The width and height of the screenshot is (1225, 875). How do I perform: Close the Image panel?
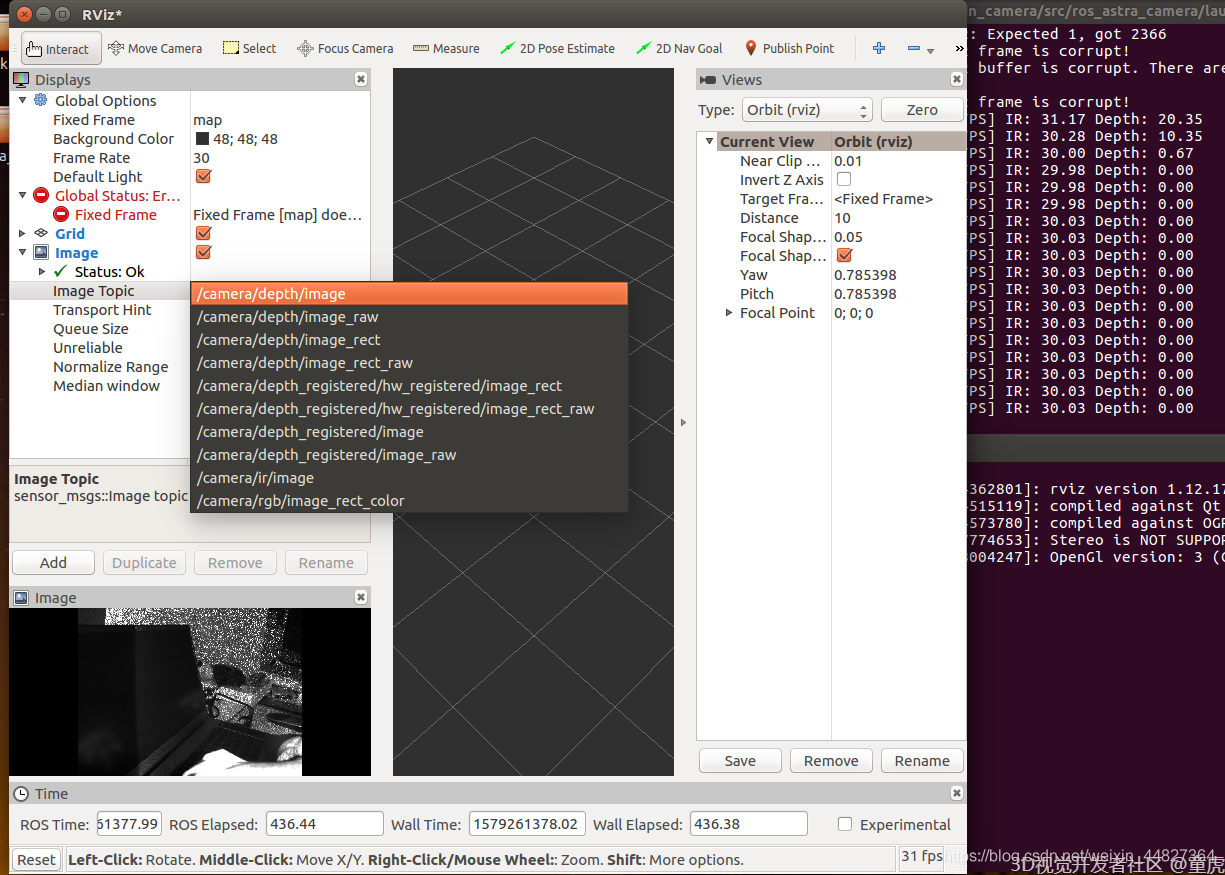361,597
